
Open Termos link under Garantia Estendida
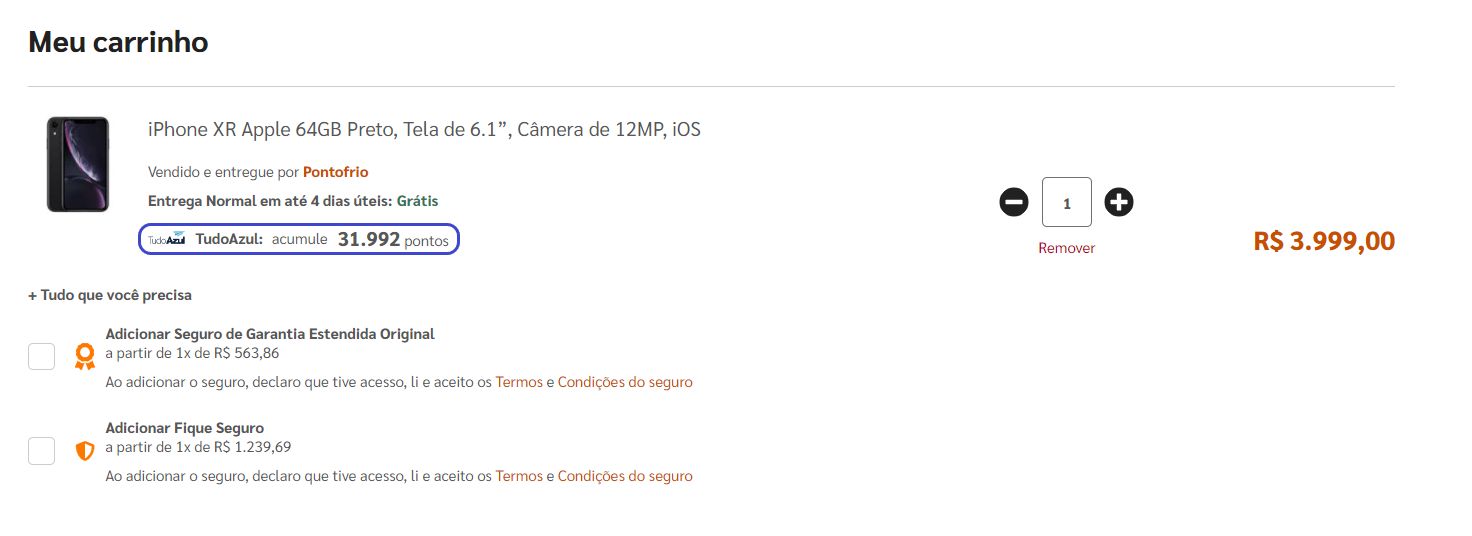[x=519, y=382]
